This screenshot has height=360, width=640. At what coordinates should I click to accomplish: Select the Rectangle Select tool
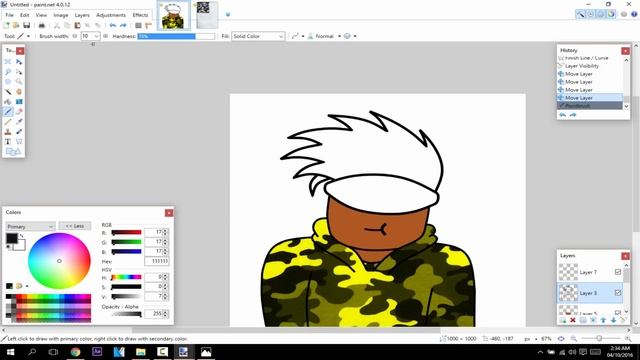coord(8,62)
